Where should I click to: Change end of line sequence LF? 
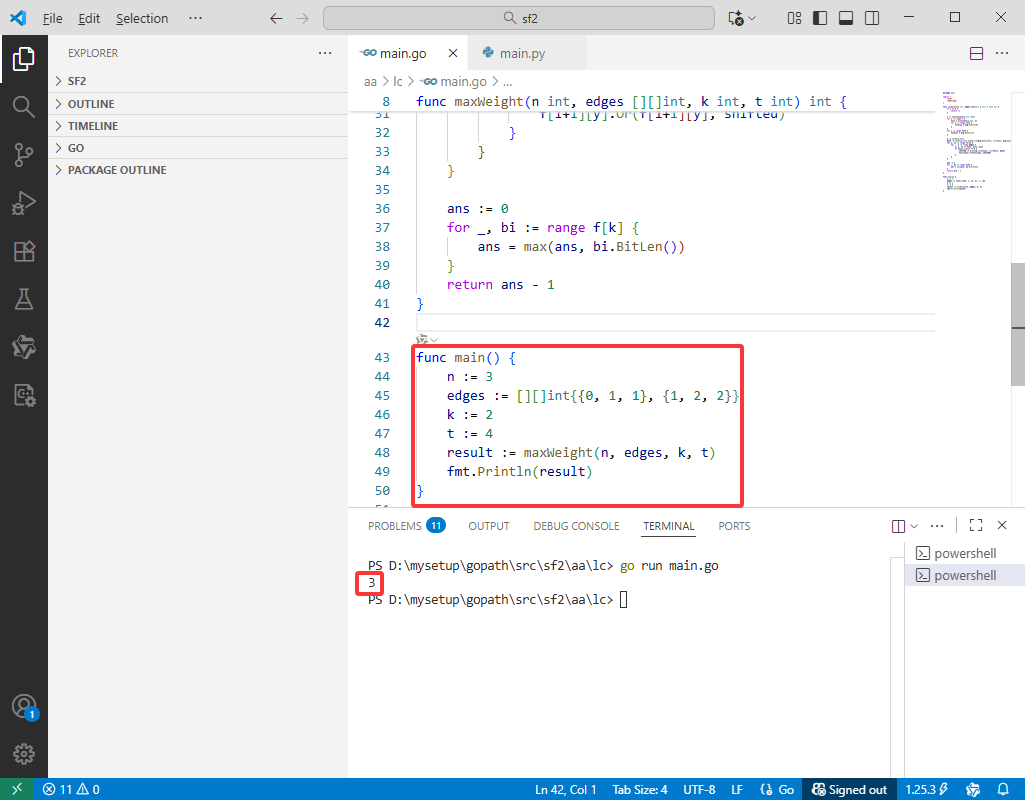coord(737,790)
